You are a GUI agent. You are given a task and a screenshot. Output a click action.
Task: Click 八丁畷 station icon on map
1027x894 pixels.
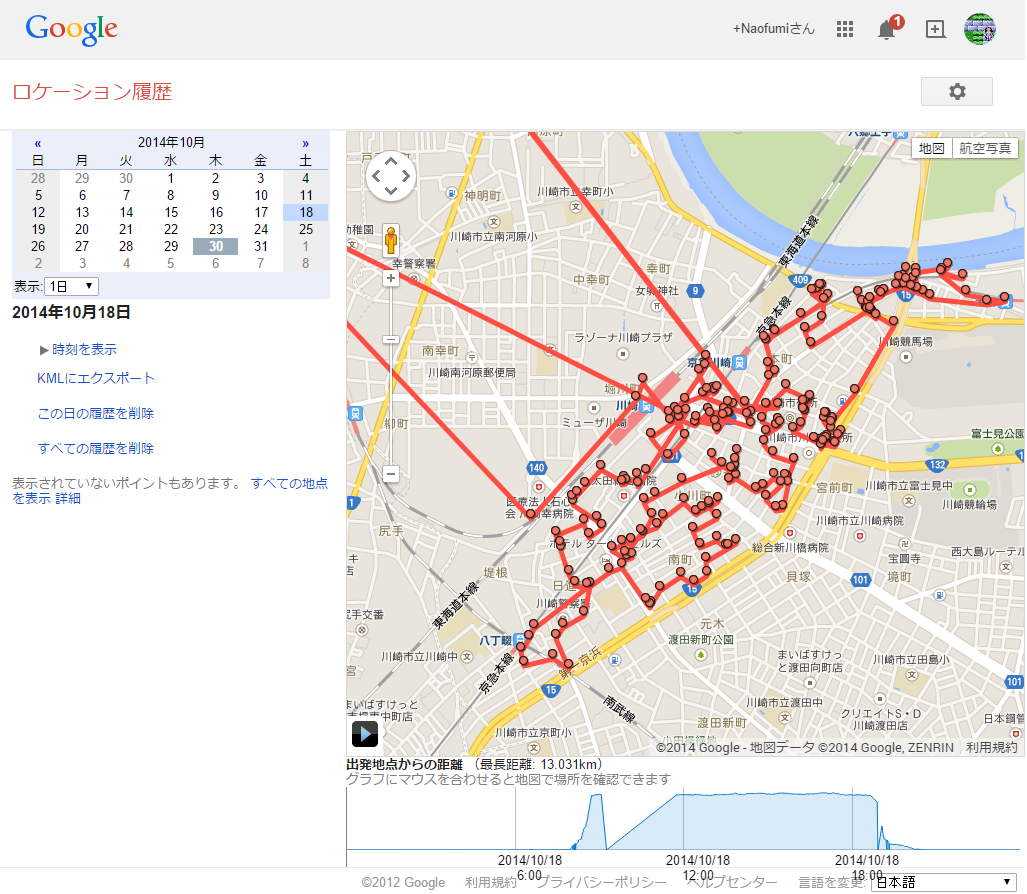(520, 639)
